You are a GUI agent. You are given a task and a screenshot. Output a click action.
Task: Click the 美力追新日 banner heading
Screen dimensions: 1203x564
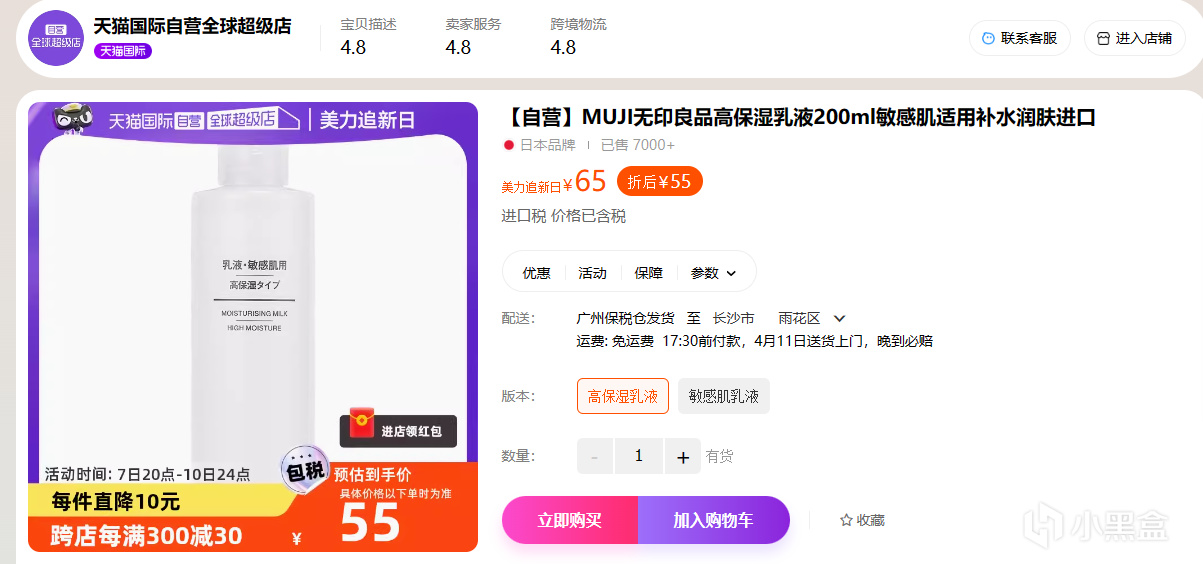click(366, 121)
